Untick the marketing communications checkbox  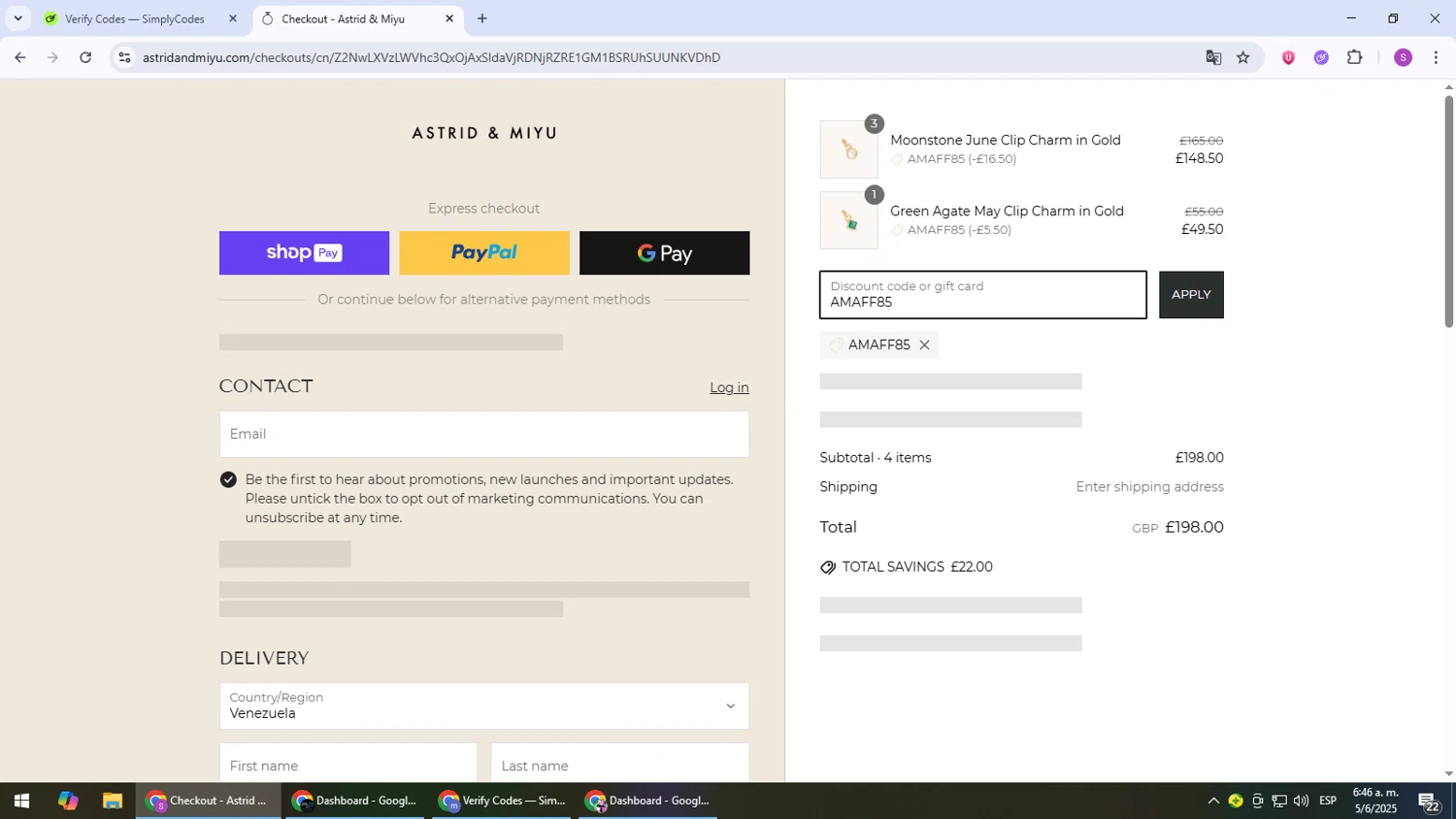pyautogui.click(x=228, y=479)
